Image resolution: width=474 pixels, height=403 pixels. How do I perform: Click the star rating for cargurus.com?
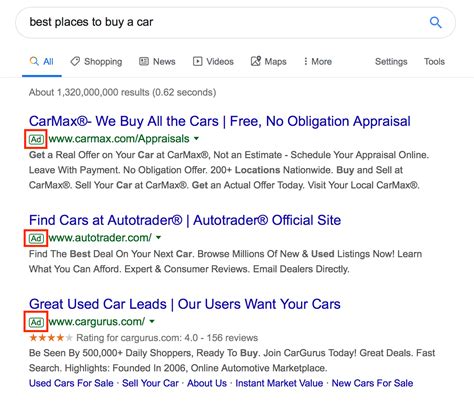[51, 338]
